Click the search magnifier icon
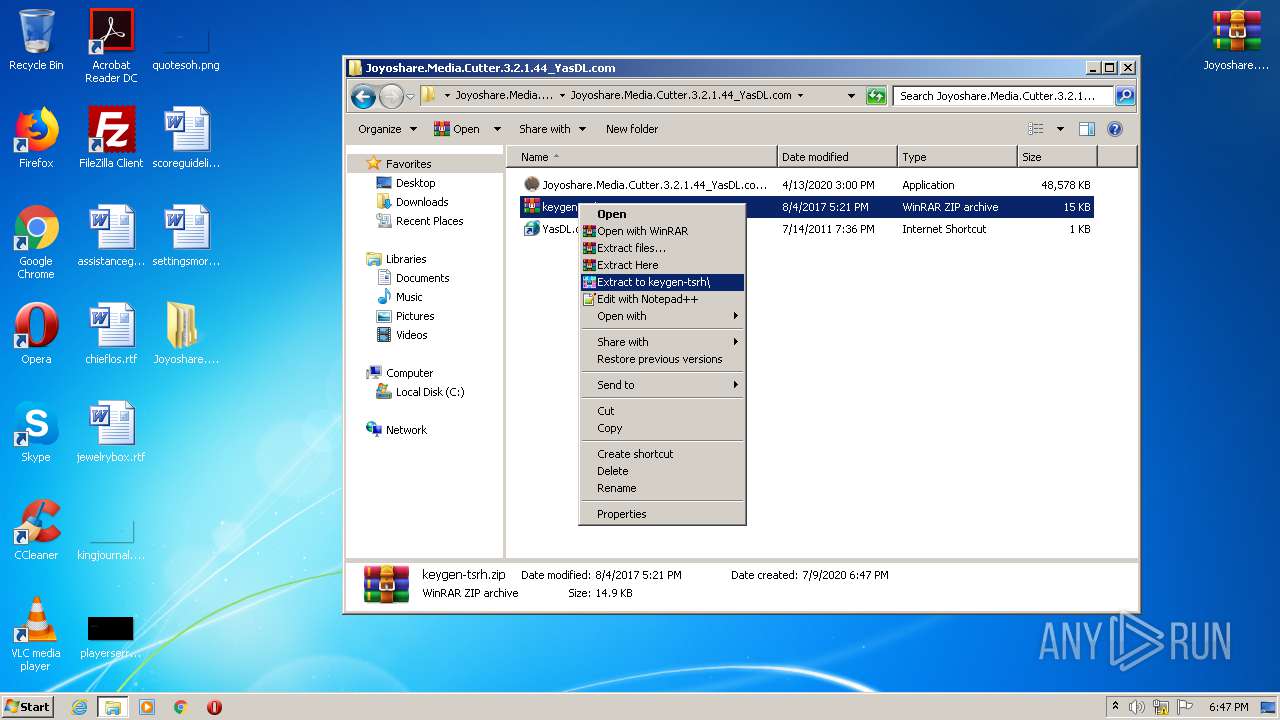This screenshot has height=720, width=1280. (1125, 96)
